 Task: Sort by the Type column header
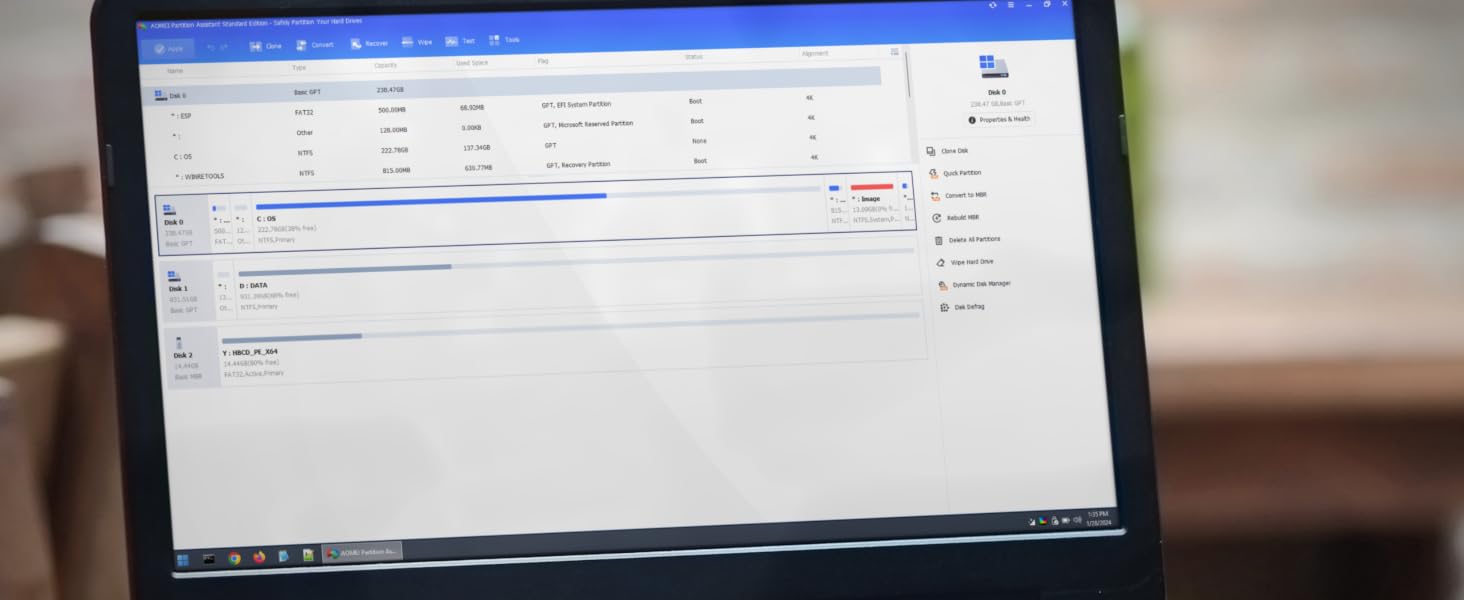(x=298, y=68)
